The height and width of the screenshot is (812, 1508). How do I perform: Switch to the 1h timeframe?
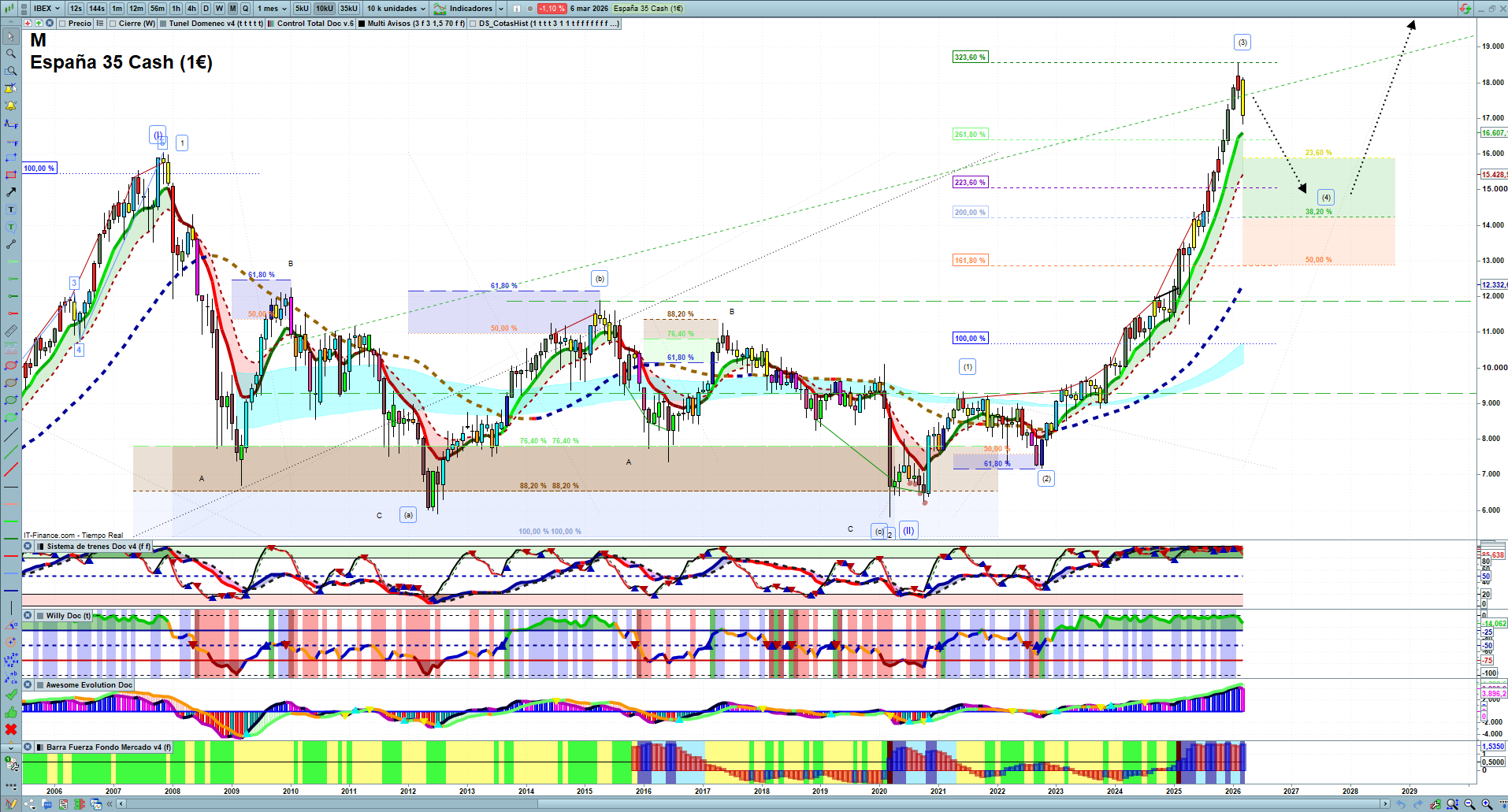(x=176, y=9)
